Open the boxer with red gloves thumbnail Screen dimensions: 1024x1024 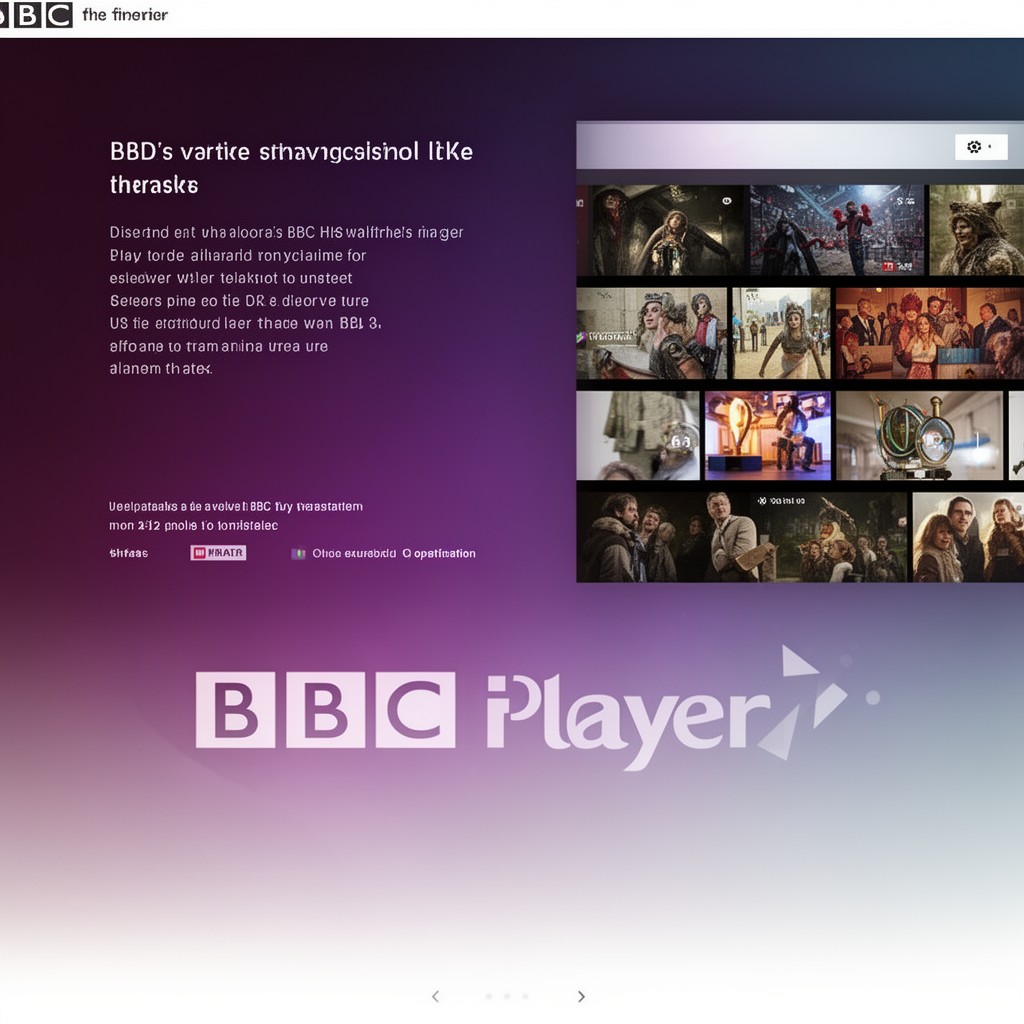[x=837, y=231]
